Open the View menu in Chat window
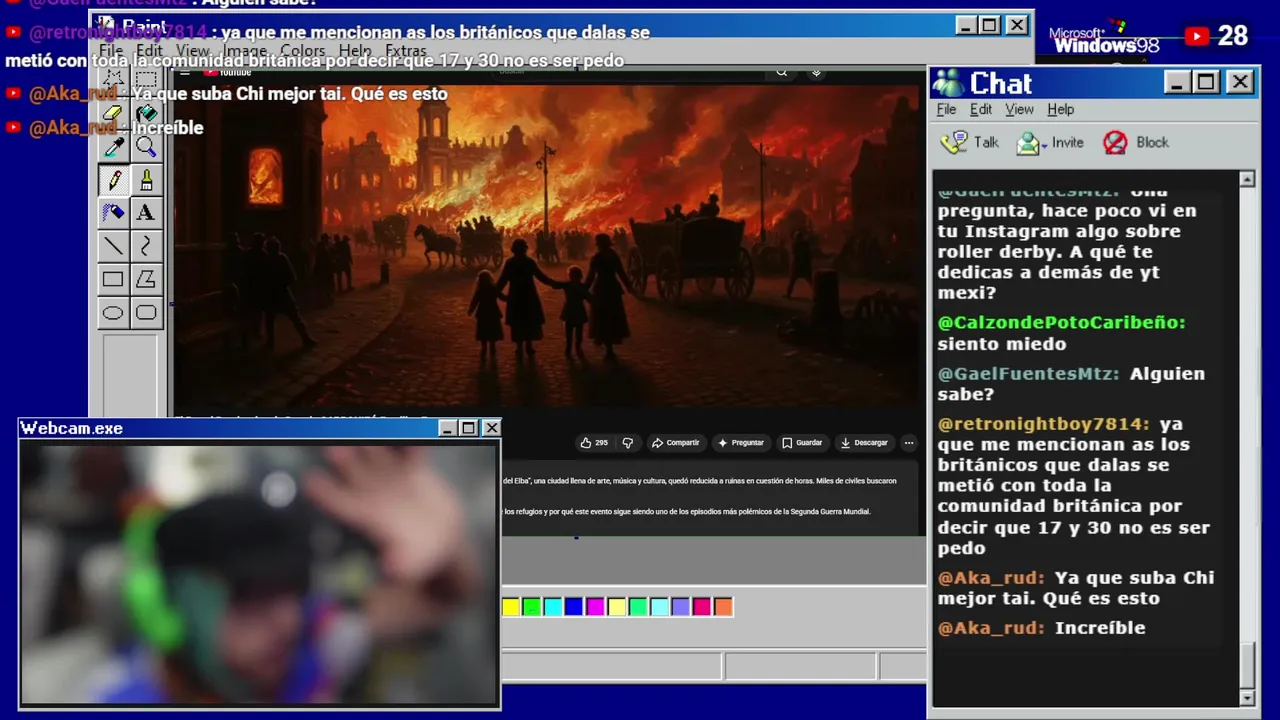Screen dimensions: 1280x720 (1019, 109)
